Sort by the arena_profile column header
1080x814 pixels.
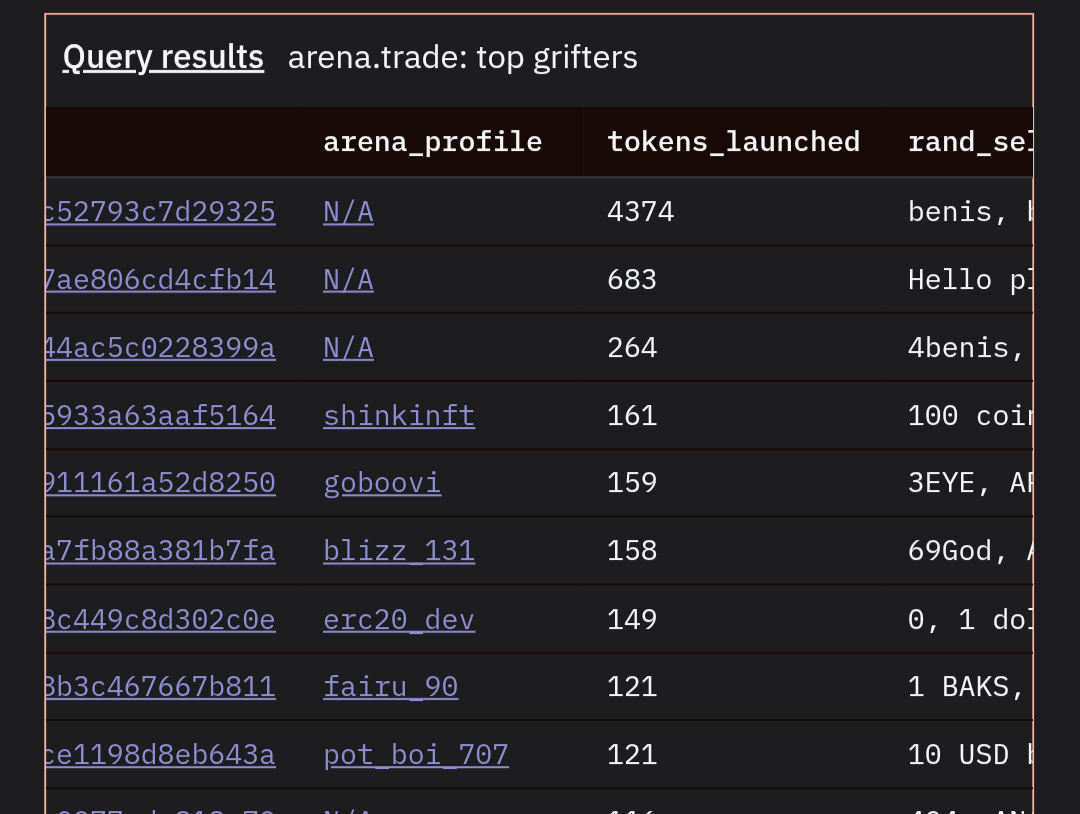click(x=432, y=142)
